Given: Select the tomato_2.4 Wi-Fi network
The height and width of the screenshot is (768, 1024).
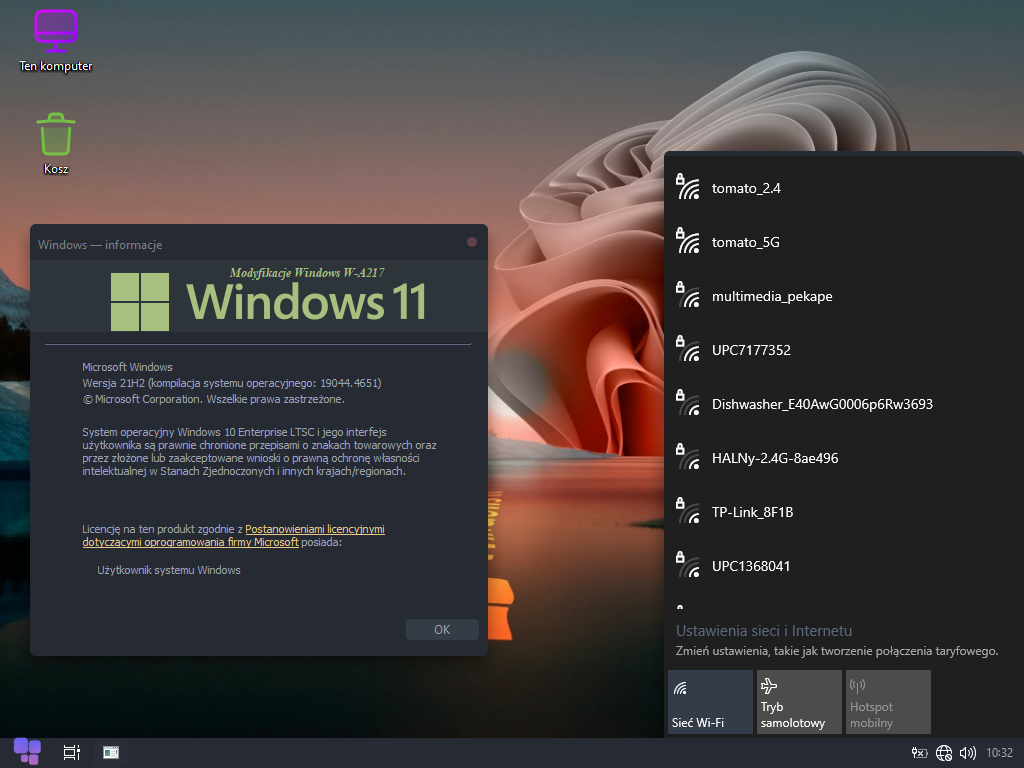Looking at the screenshot, I should [x=745, y=188].
